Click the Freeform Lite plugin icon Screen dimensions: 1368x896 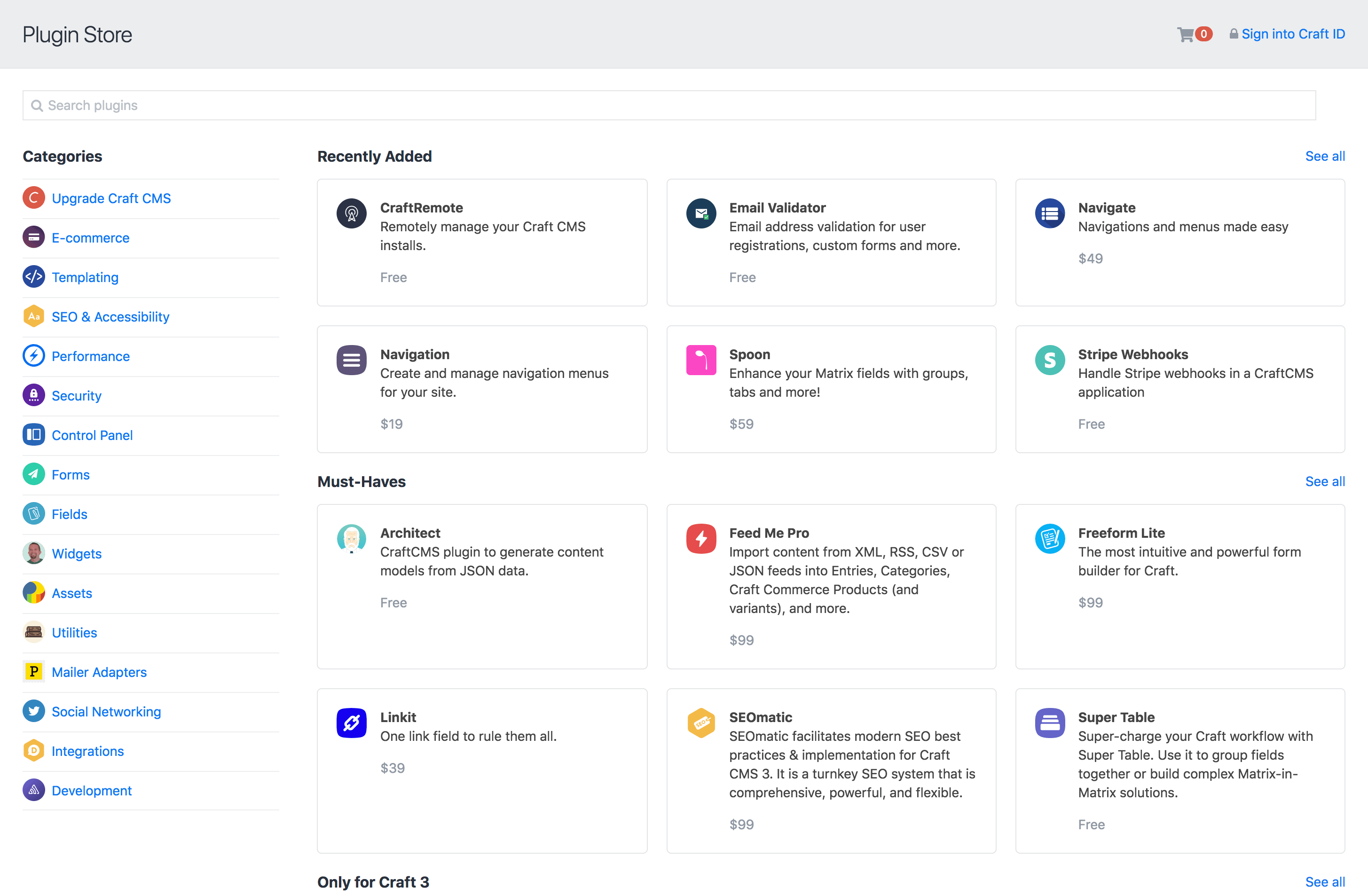[1050, 539]
